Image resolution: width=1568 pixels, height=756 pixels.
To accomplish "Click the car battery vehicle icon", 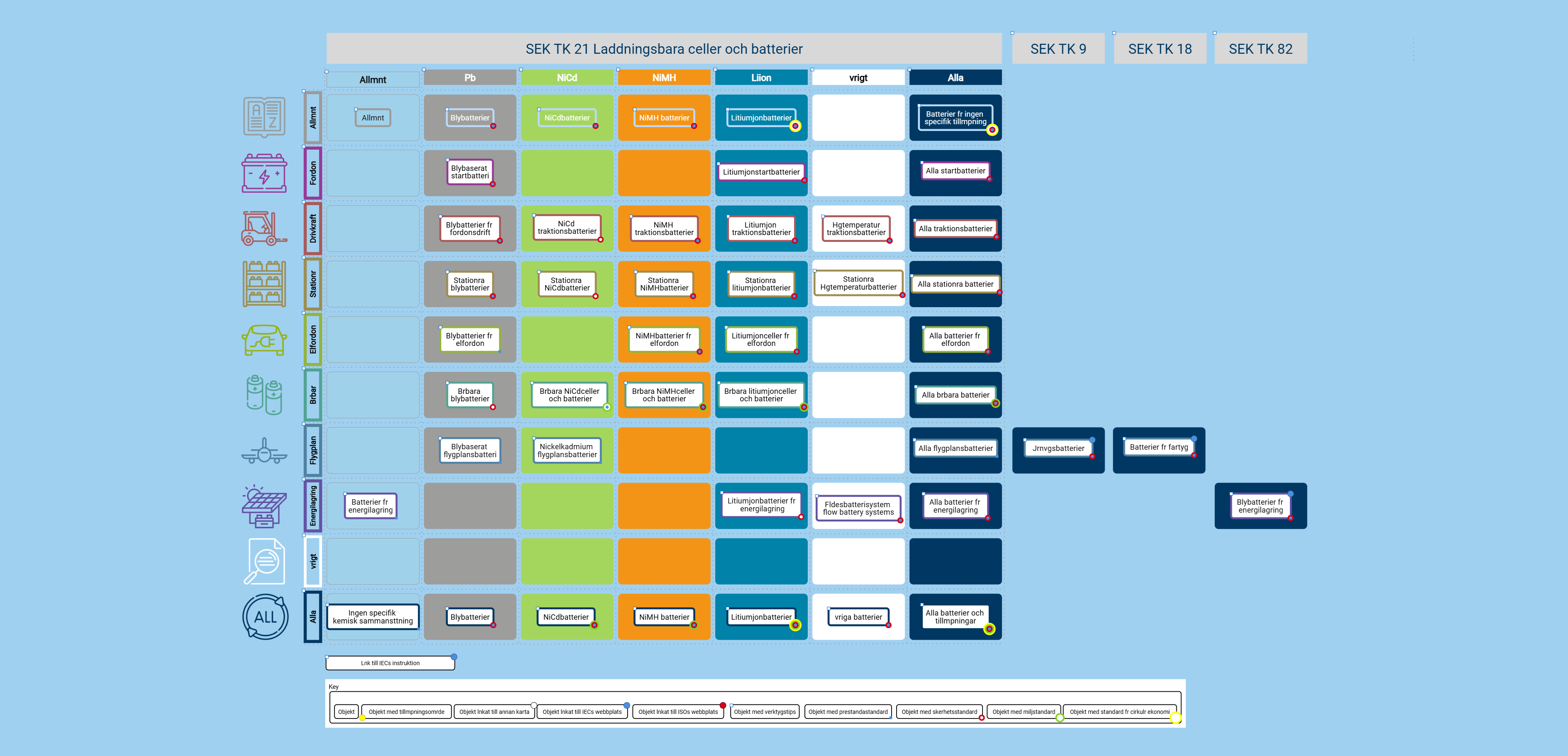I will click(264, 173).
